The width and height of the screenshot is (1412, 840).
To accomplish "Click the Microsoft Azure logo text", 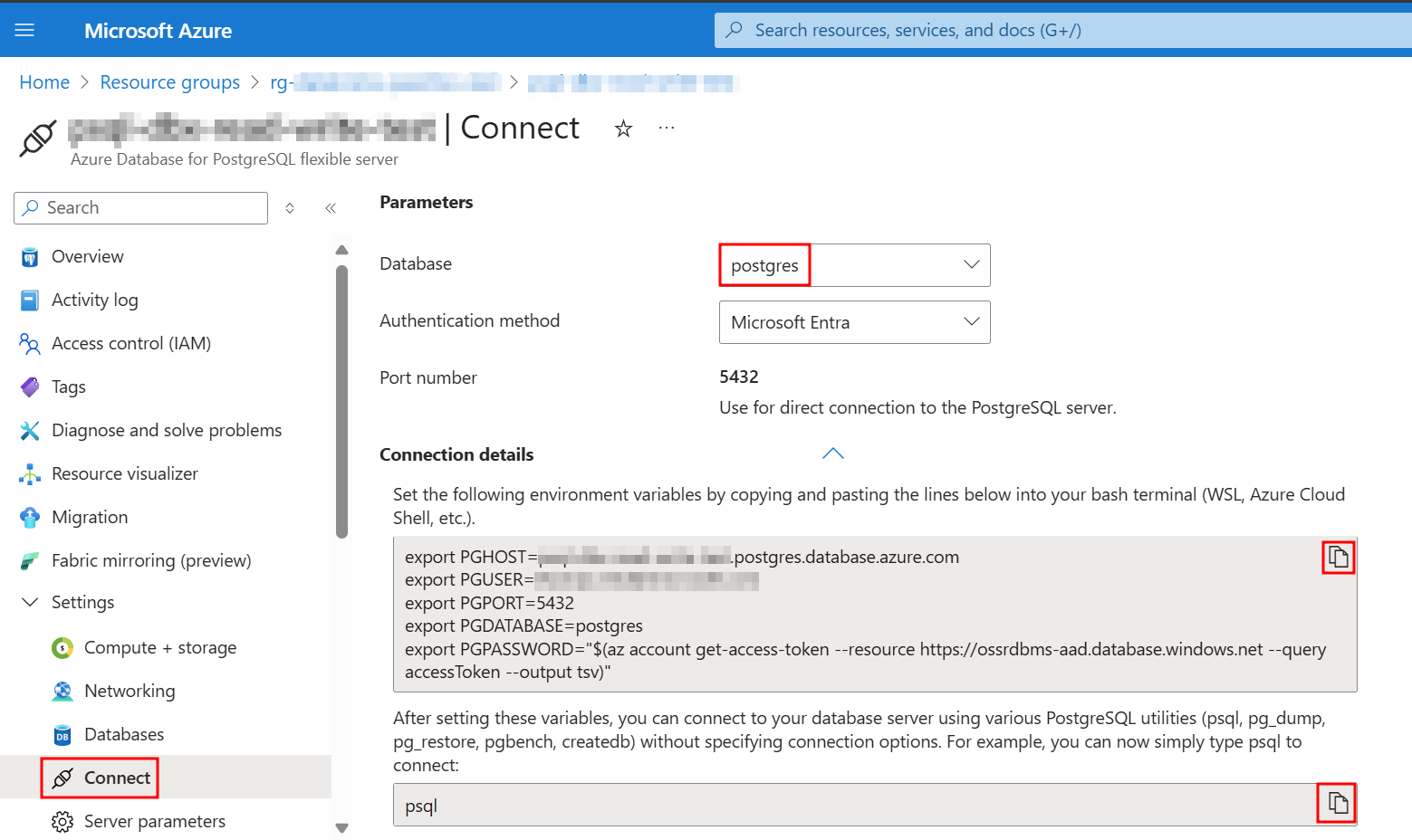I will (158, 31).
